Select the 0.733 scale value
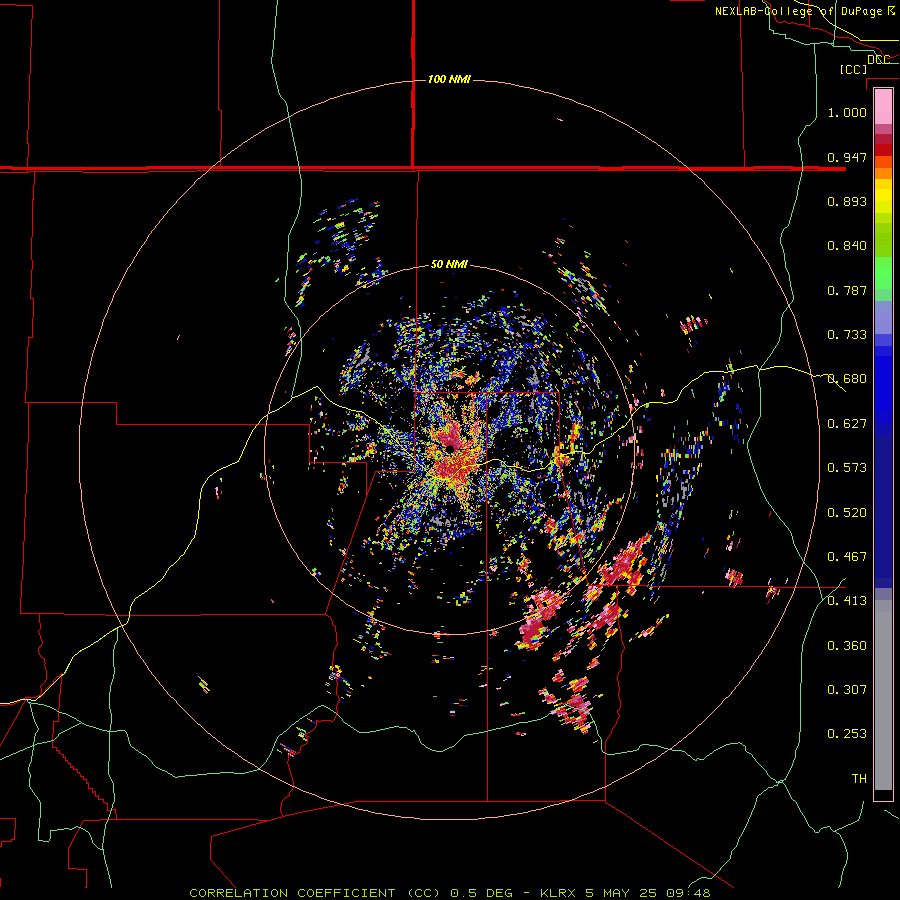 (847, 335)
